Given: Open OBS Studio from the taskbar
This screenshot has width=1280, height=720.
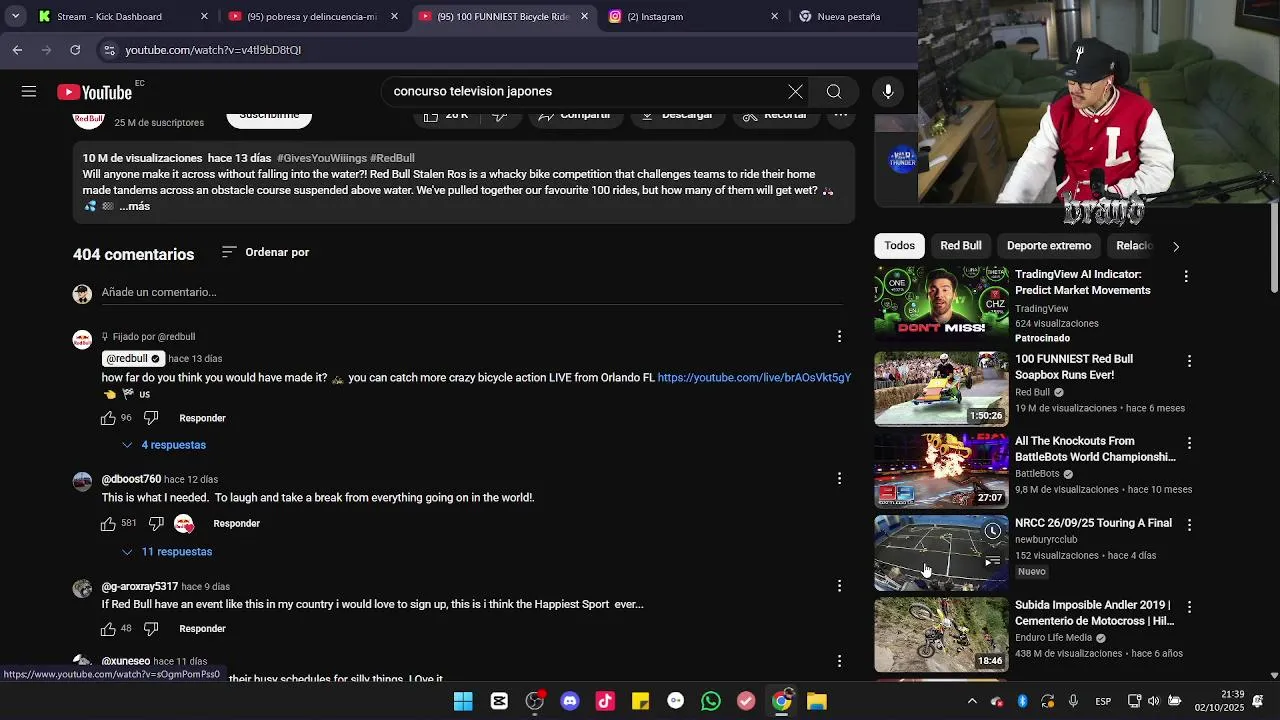Looking at the screenshot, I should [x=535, y=701].
